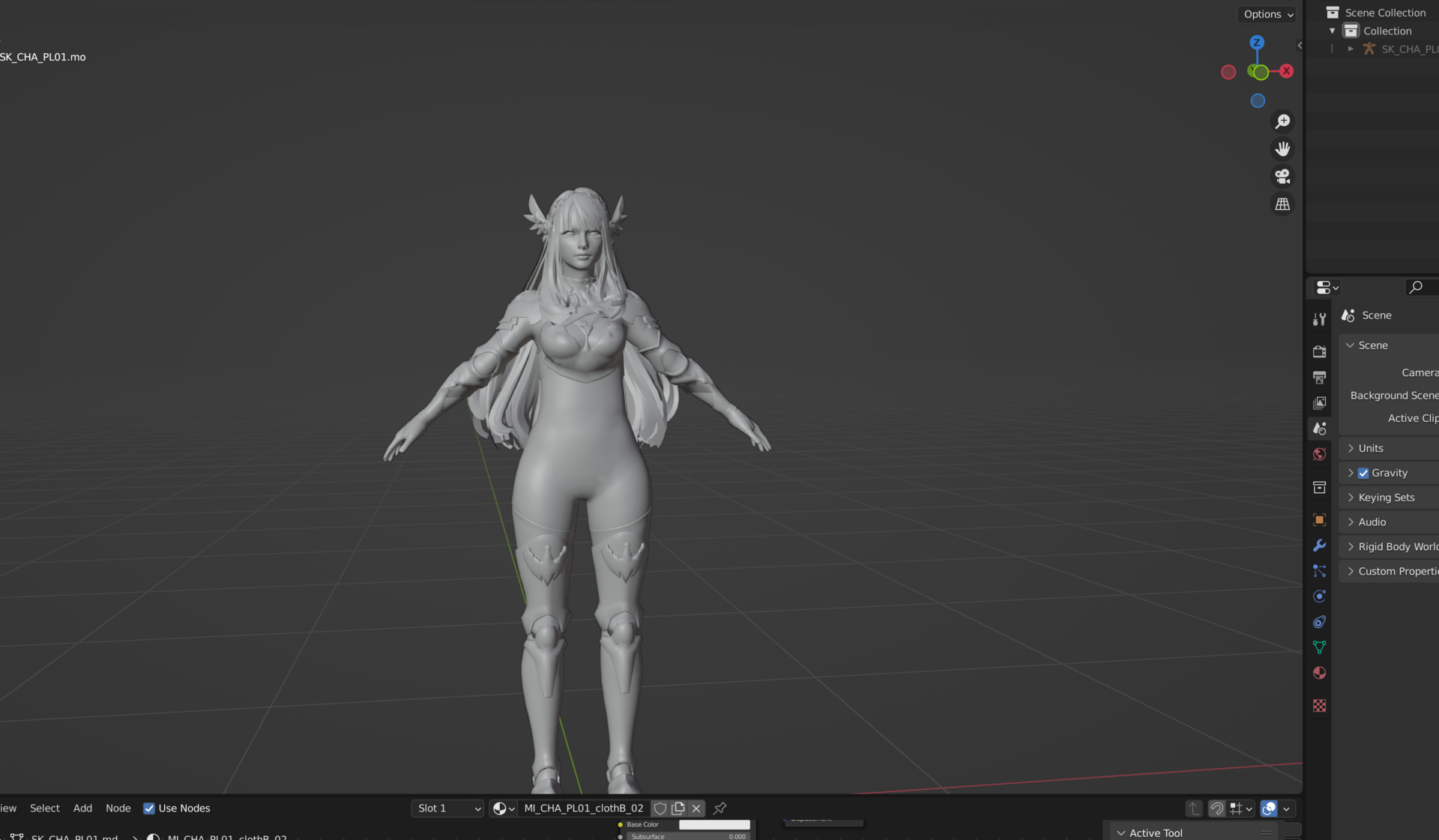This screenshot has height=840, width=1439.
Task: Click the properties search field
Action: pyautogui.click(x=1422, y=288)
